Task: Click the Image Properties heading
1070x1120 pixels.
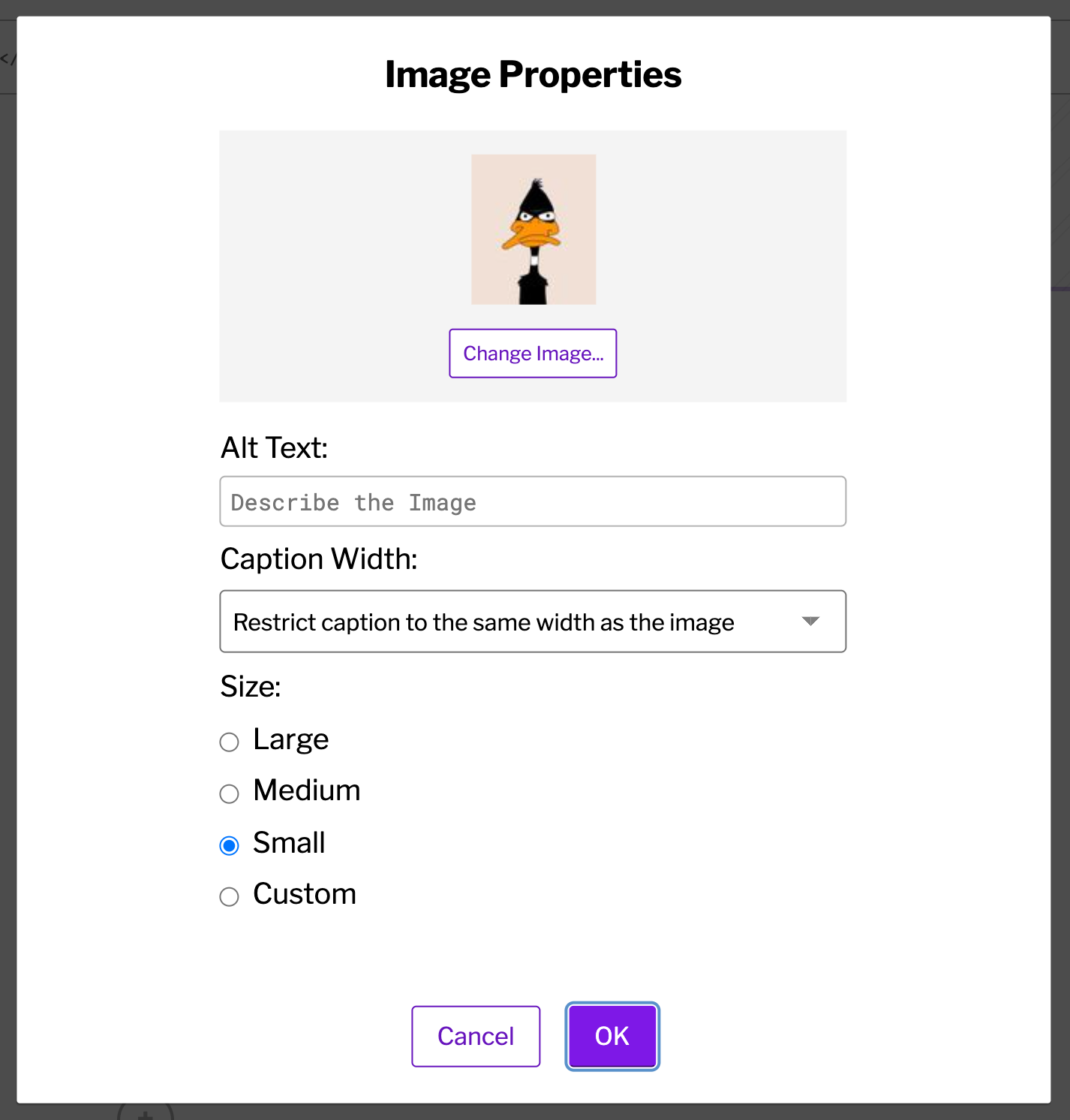Action: click(533, 74)
